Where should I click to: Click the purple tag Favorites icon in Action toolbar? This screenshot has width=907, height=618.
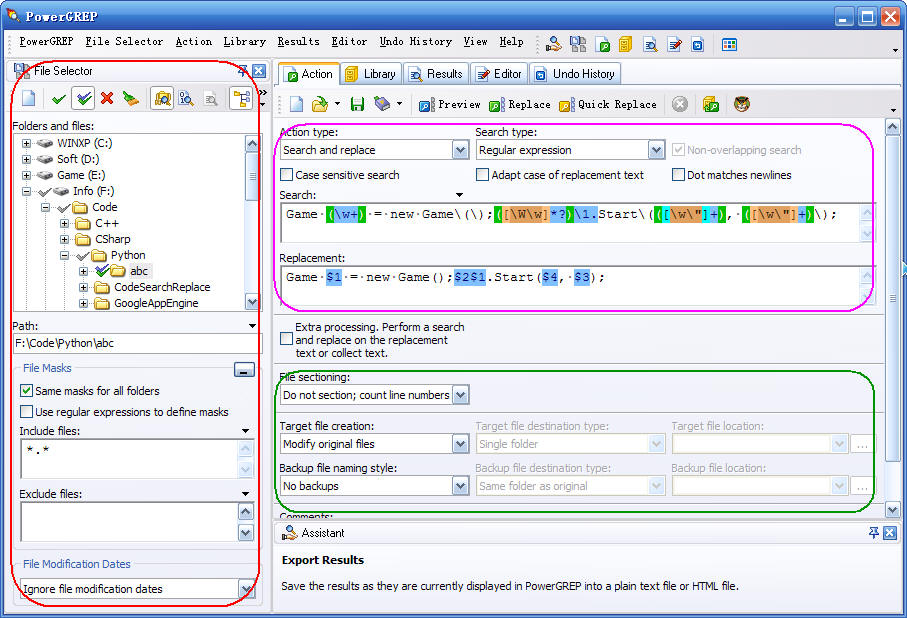[382, 104]
